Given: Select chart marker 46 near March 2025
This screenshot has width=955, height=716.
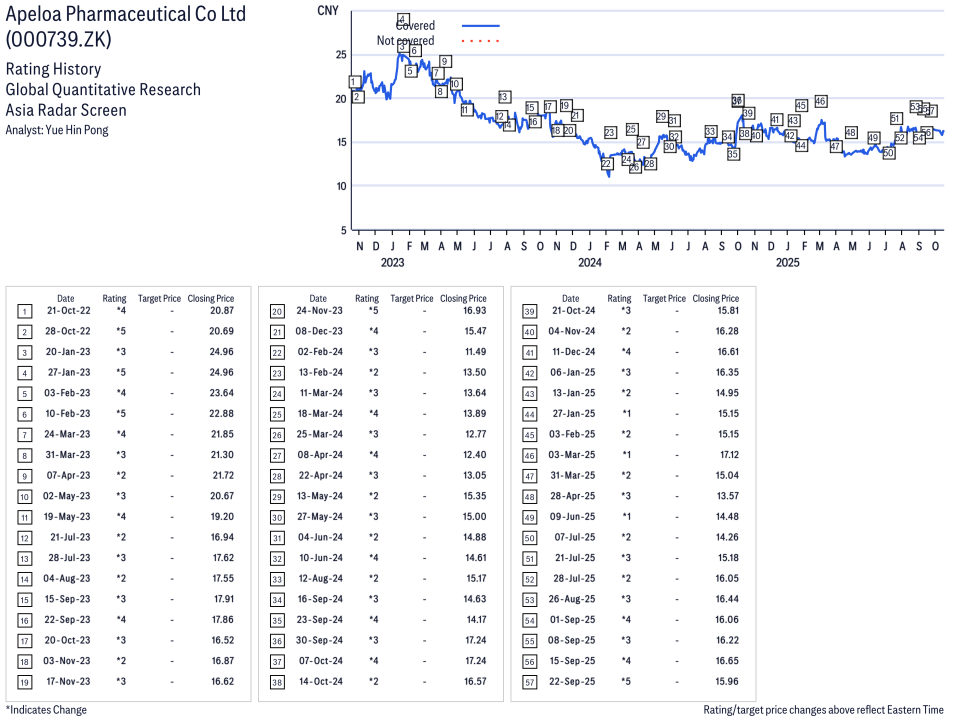Looking at the screenshot, I should [820, 101].
